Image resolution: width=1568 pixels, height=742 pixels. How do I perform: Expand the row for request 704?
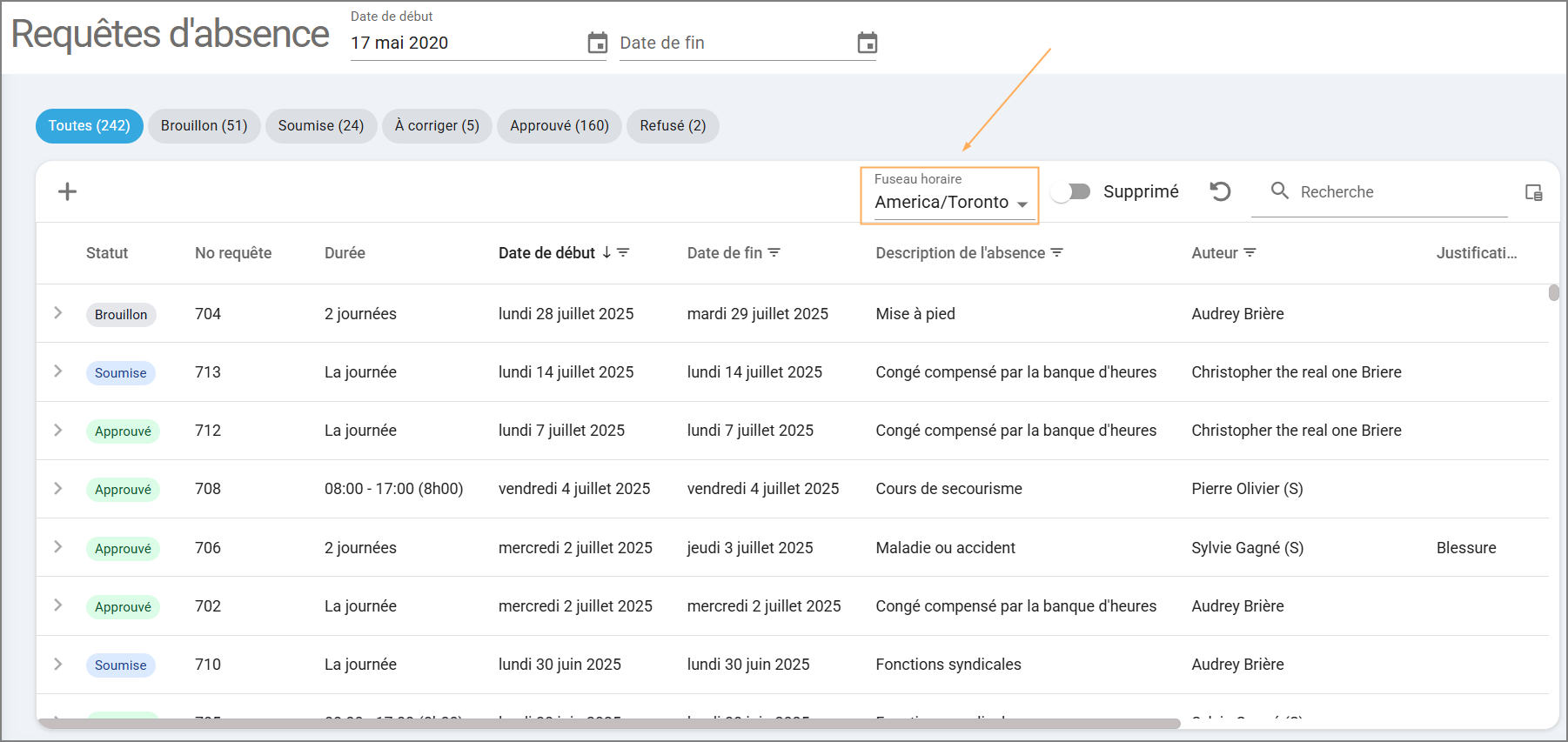pyautogui.click(x=58, y=313)
